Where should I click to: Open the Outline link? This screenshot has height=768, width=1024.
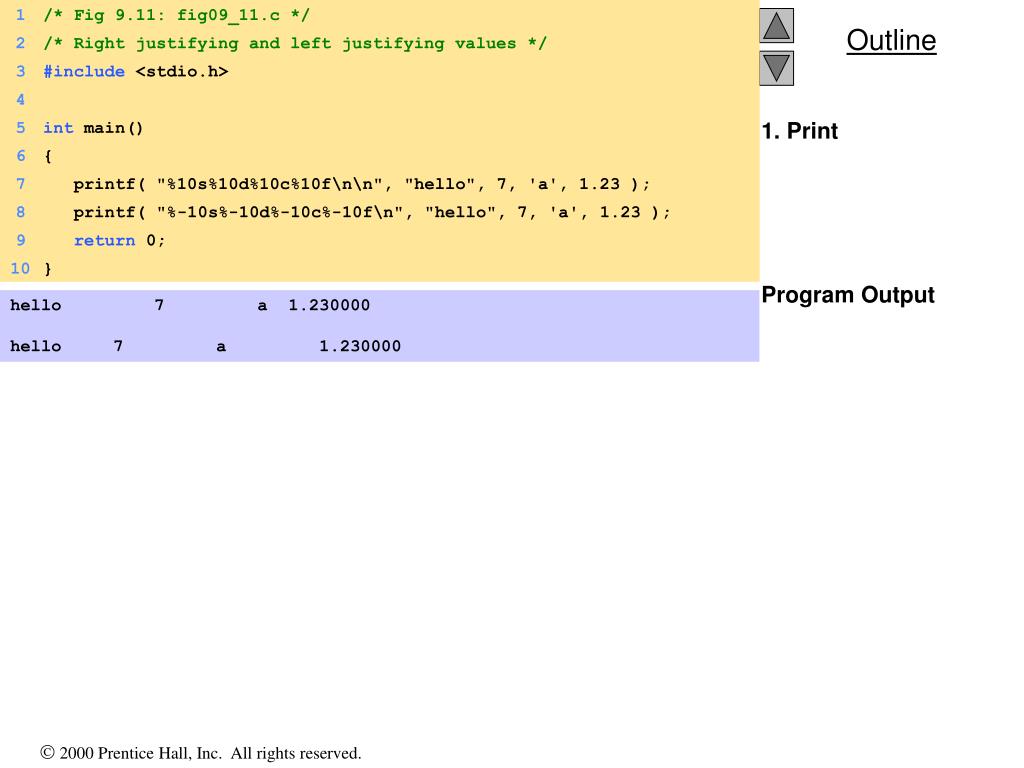click(x=891, y=40)
